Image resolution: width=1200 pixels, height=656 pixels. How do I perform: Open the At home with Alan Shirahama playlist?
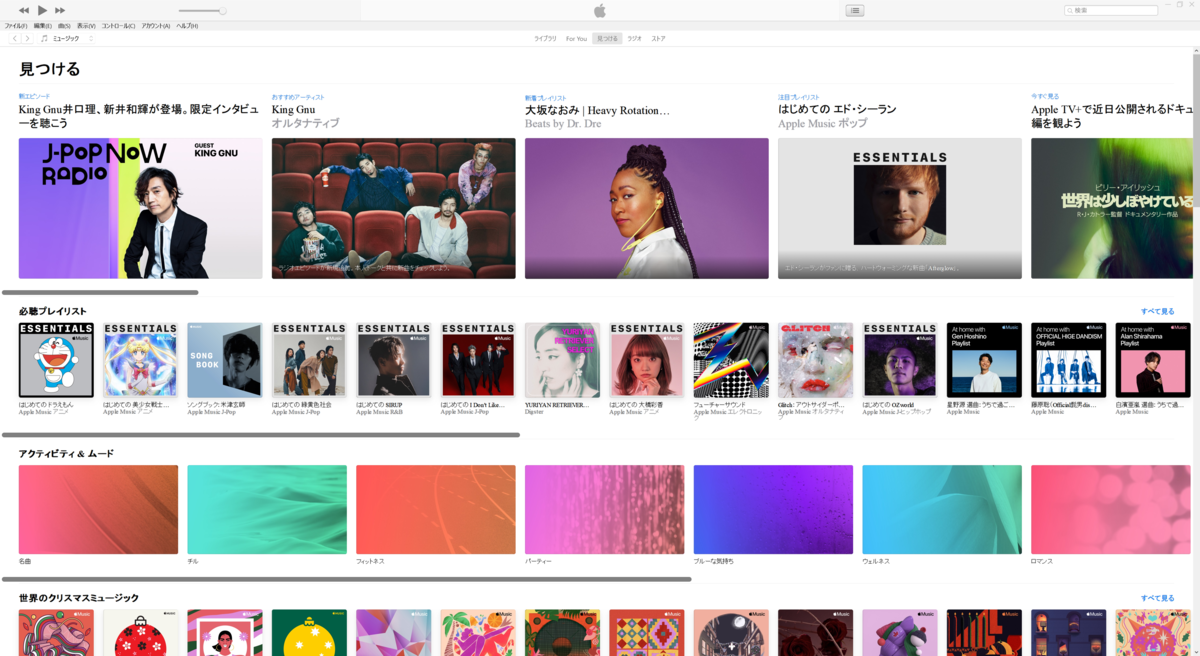pyautogui.click(x=1153, y=360)
